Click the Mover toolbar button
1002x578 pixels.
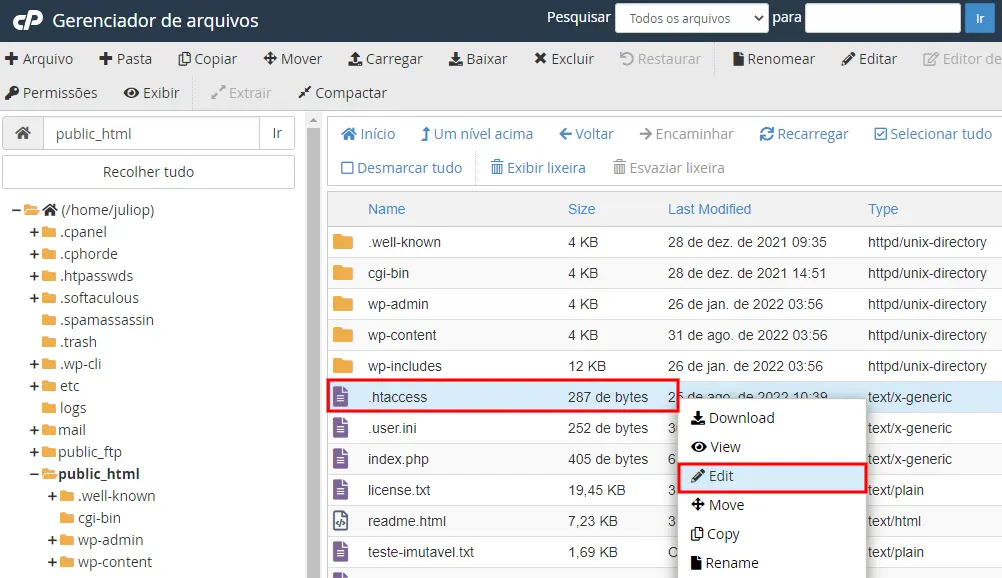coord(293,59)
